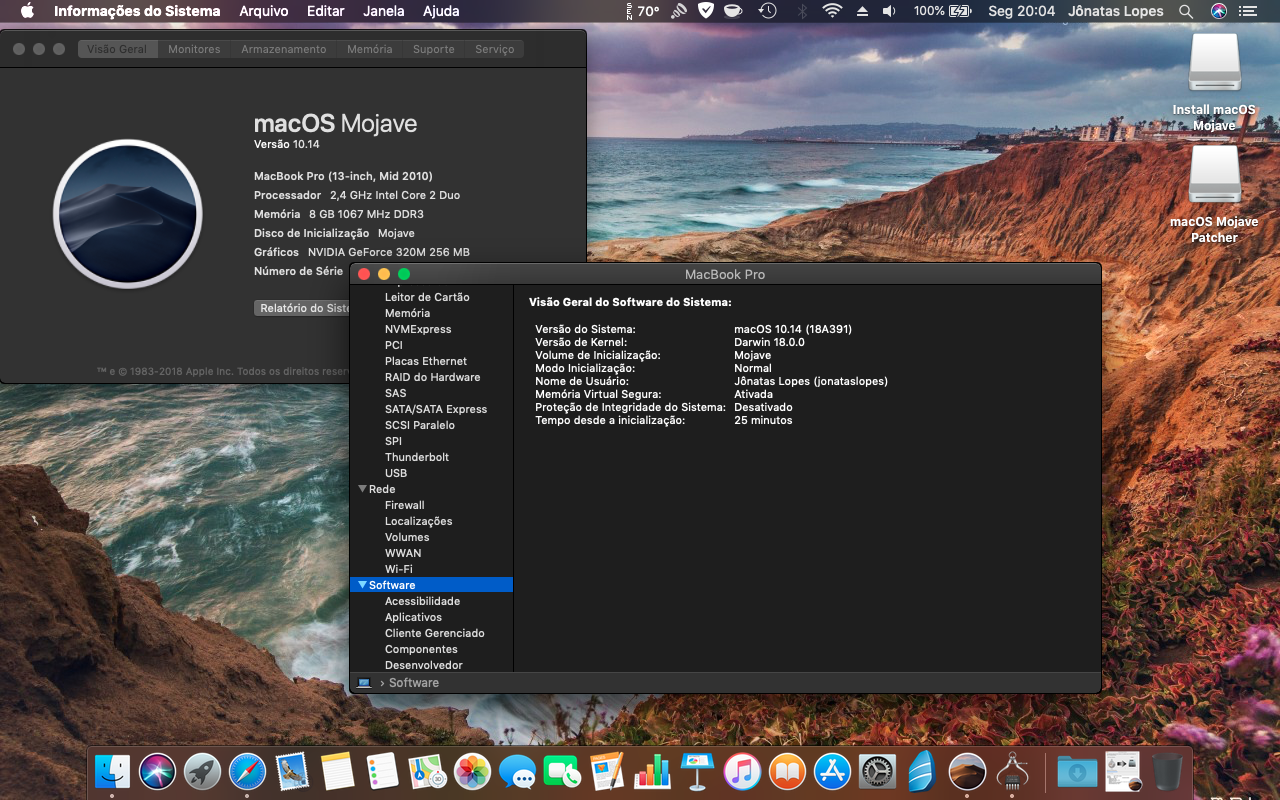Collapse the Rede section triangle
The height and width of the screenshot is (800, 1280).
tap(362, 489)
